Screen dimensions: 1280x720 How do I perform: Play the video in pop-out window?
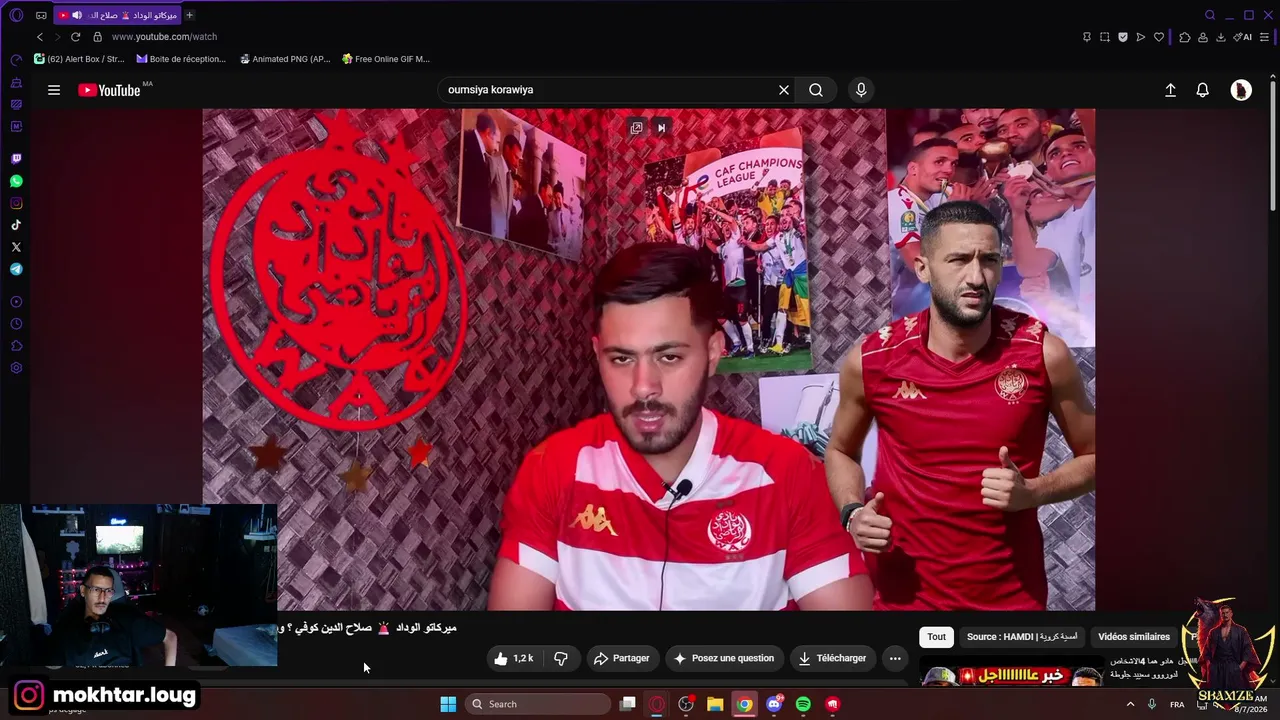click(636, 128)
